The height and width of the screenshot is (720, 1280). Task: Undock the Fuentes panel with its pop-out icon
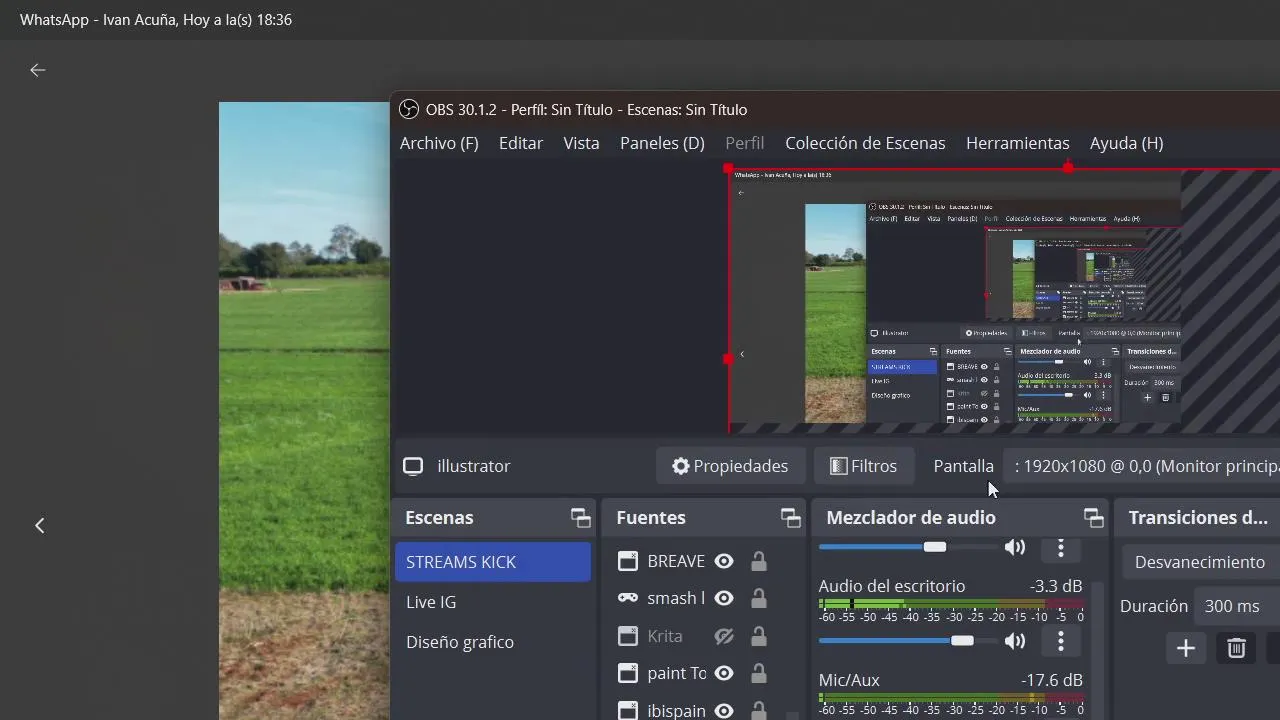pos(791,517)
